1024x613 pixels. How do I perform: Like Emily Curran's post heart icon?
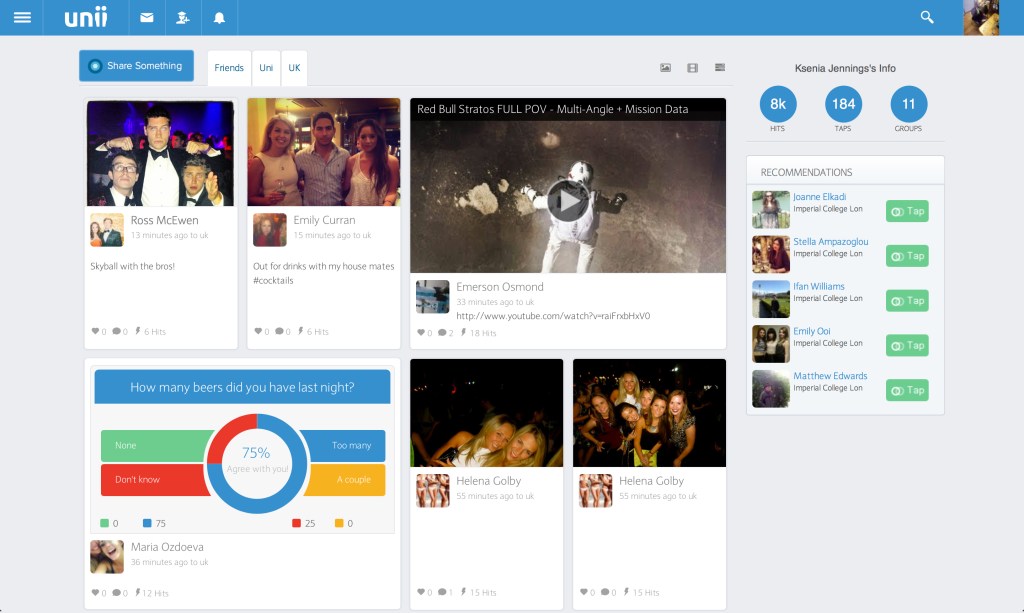pos(258,332)
